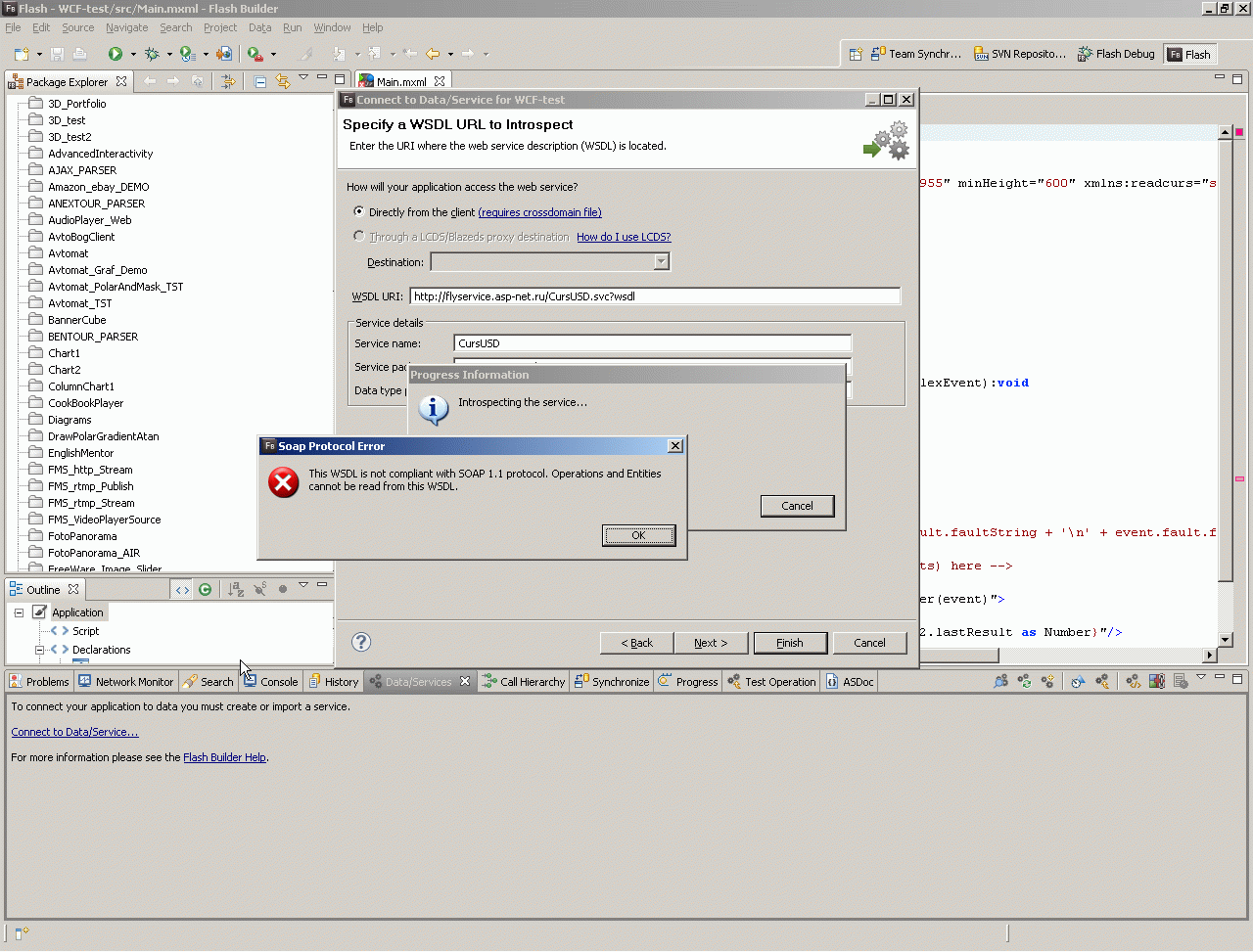Click the 3D_Portfolio folder icon
The image size is (1253, 952).
[36, 103]
